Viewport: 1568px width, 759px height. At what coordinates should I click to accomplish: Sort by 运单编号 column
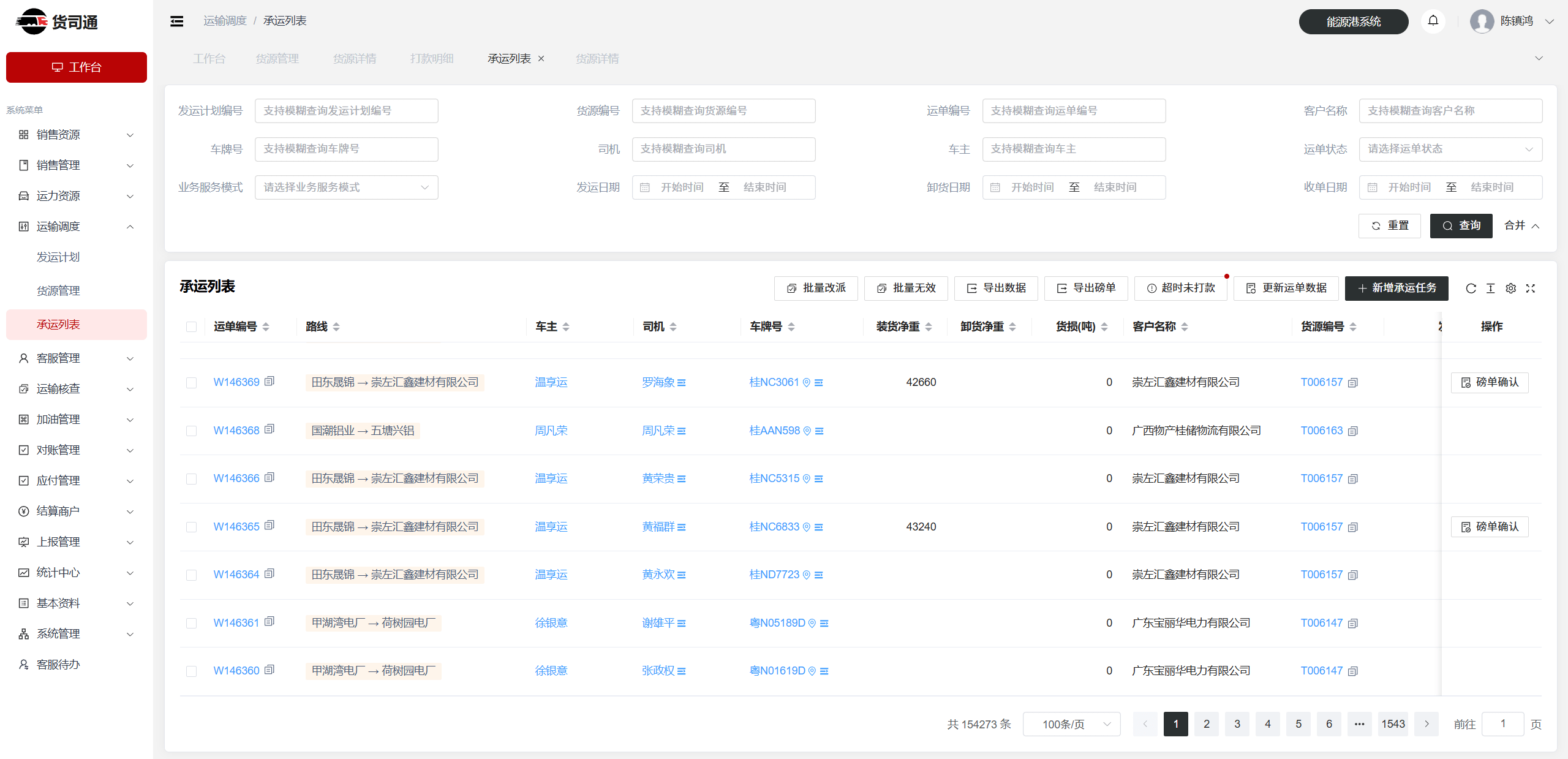tap(266, 327)
